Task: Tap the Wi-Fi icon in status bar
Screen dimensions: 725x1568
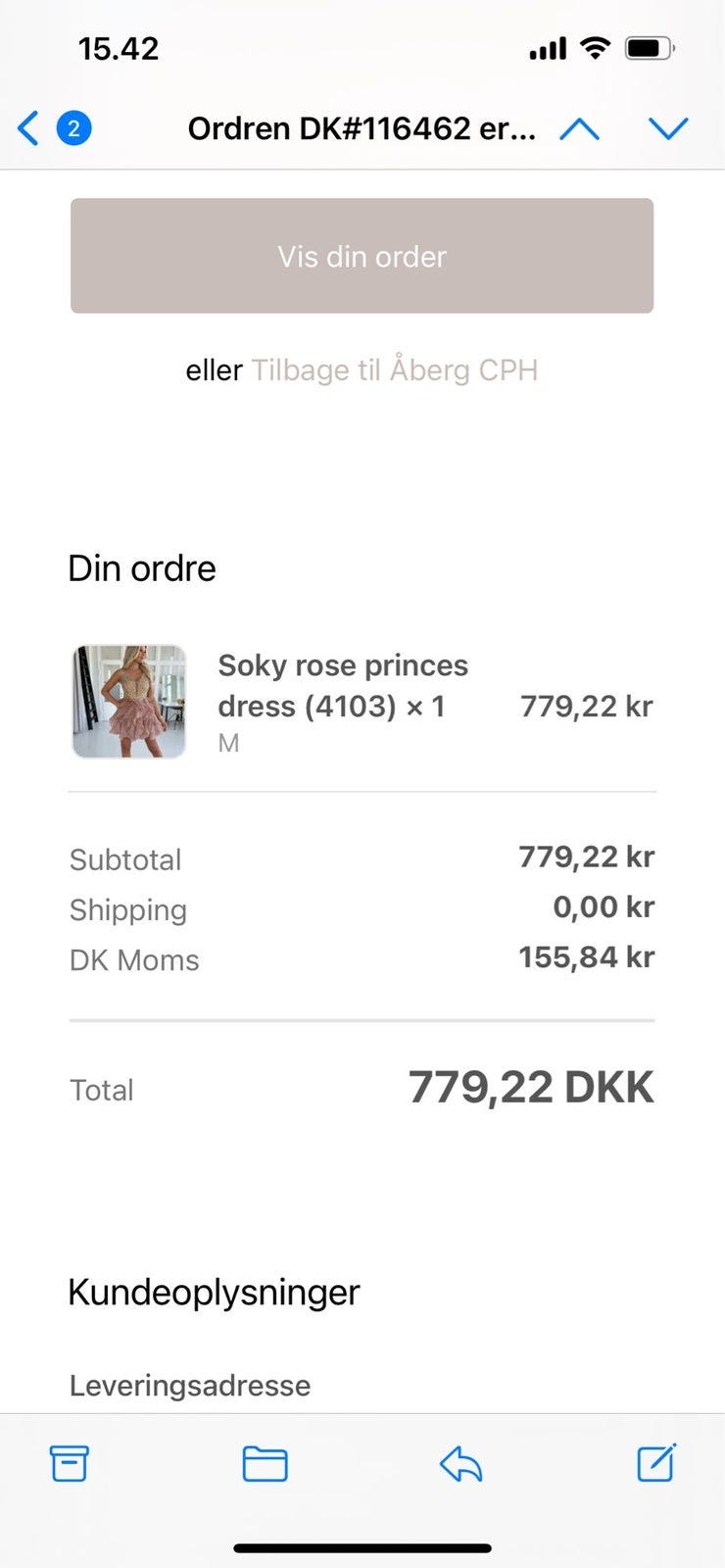Action: click(x=595, y=48)
